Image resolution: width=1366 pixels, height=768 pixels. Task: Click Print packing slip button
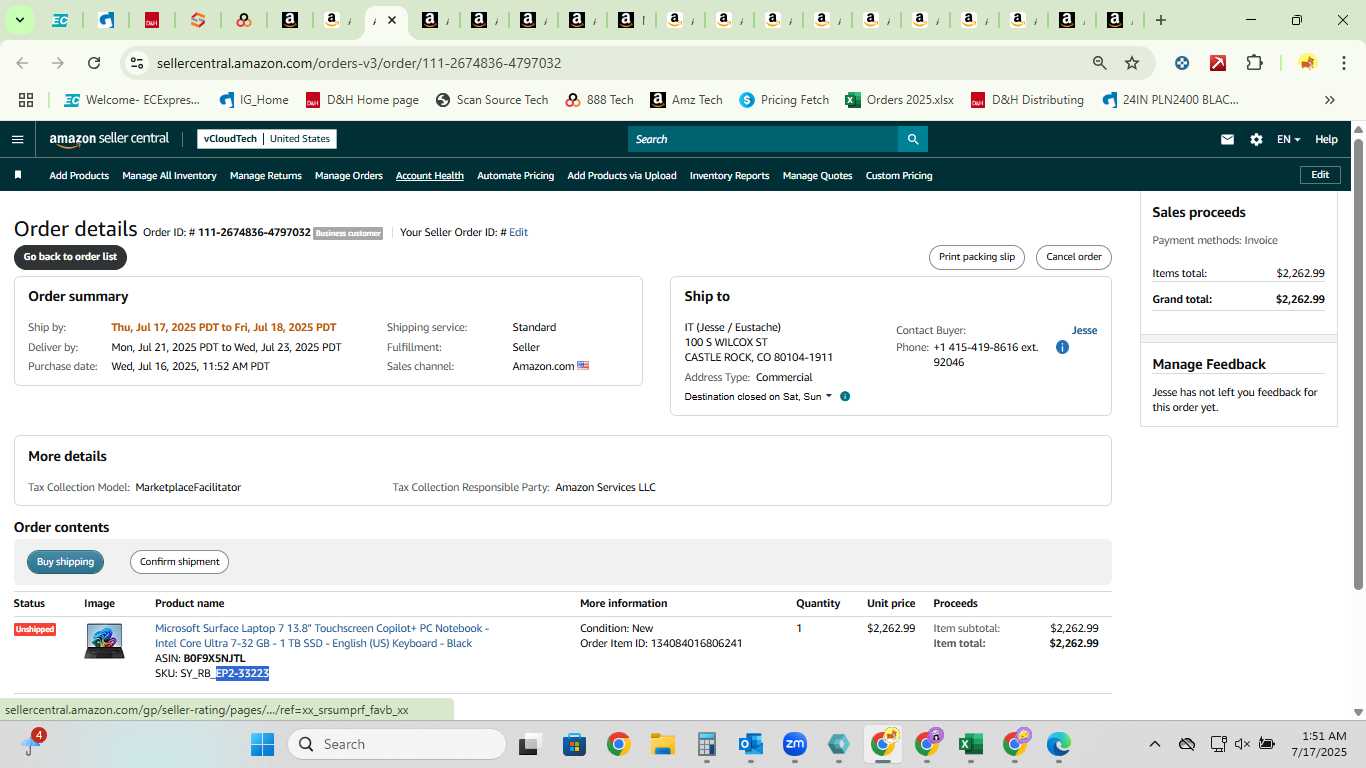[x=977, y=257]
